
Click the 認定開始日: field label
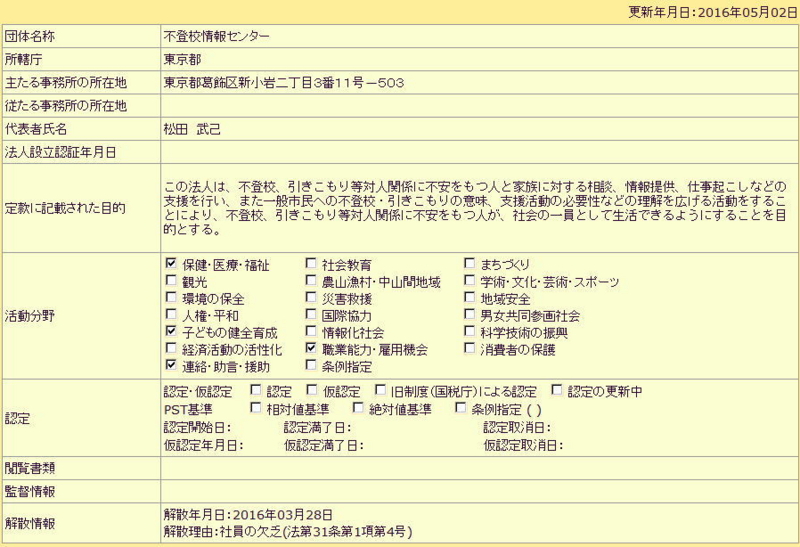(197, 428)
